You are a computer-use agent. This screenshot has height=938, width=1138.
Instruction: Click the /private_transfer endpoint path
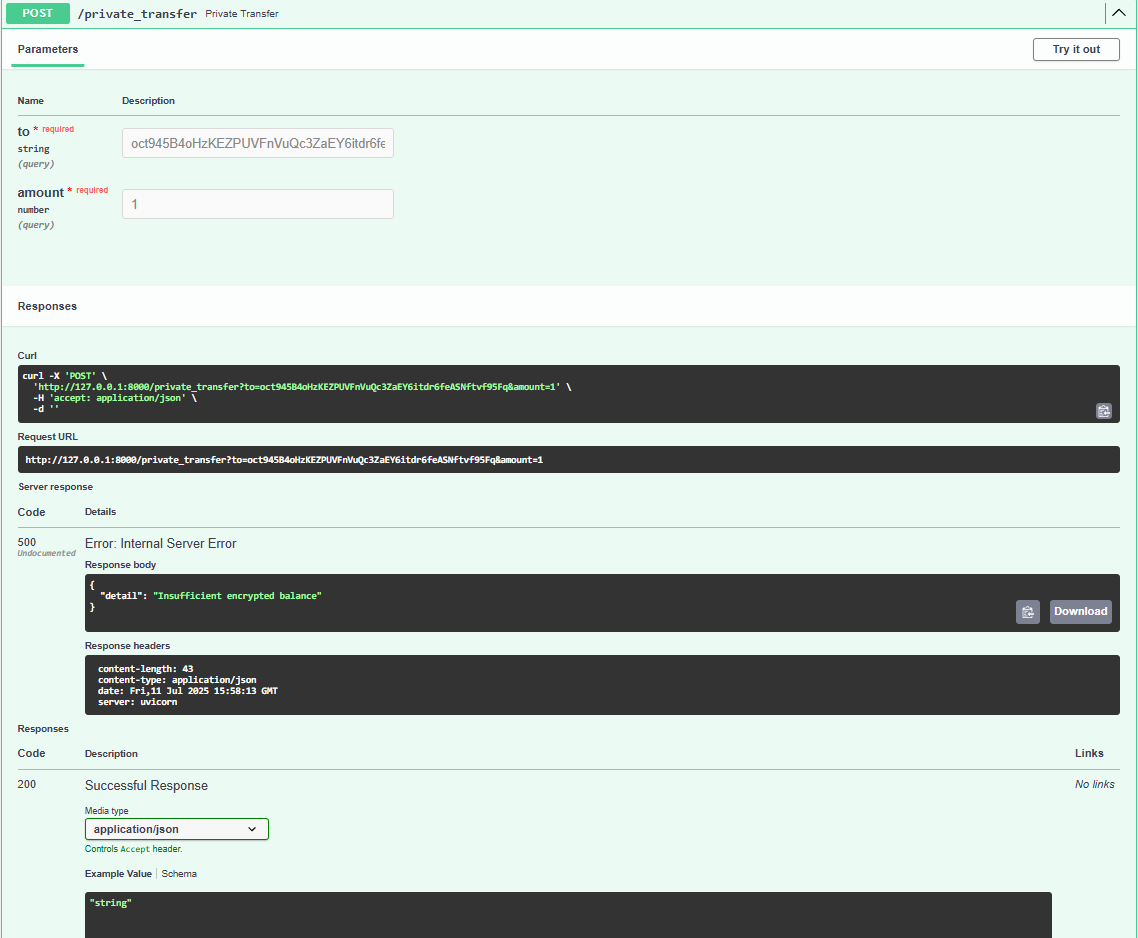[x=137, y=14]
